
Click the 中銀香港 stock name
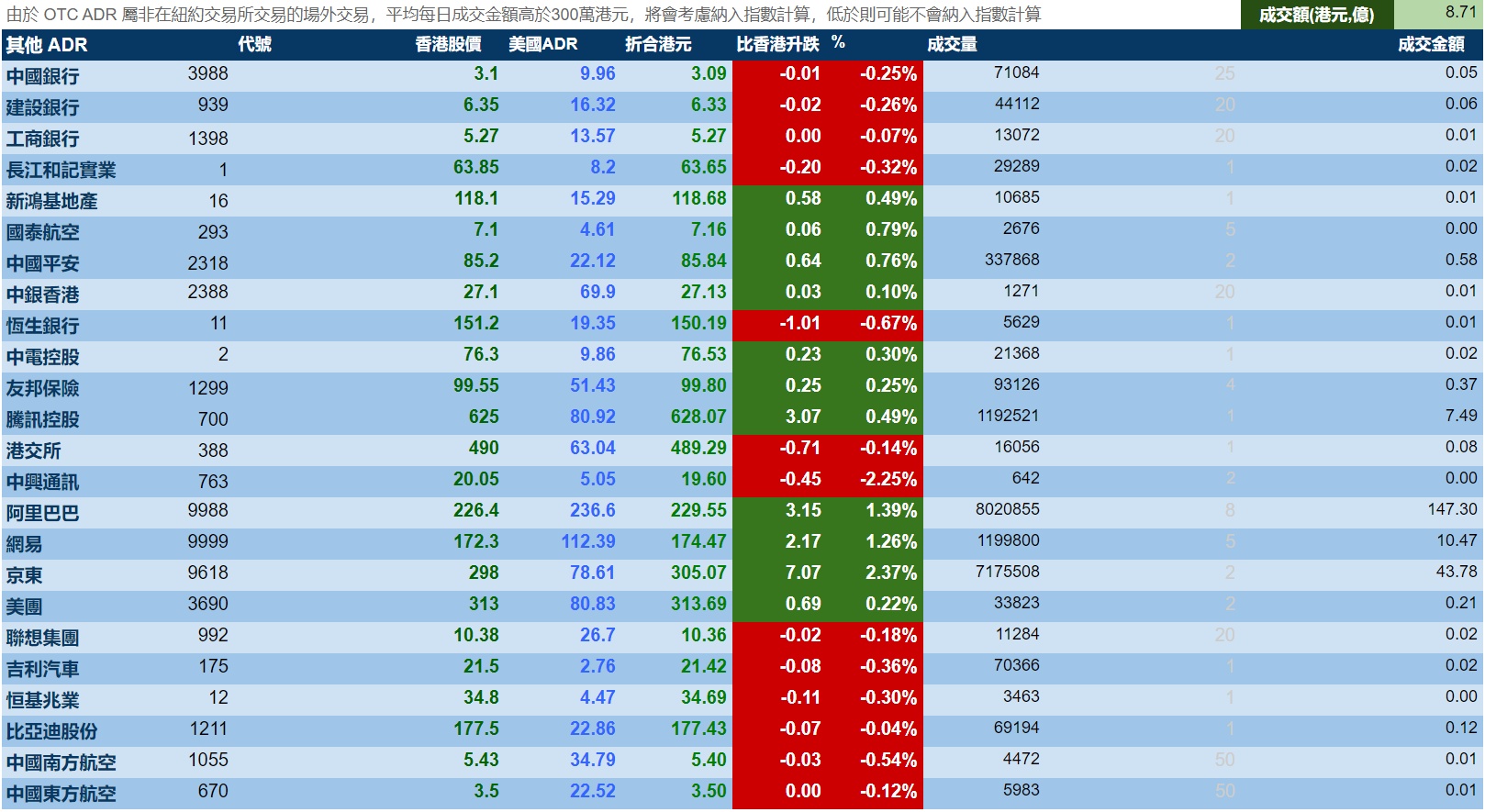pos(42,295)
